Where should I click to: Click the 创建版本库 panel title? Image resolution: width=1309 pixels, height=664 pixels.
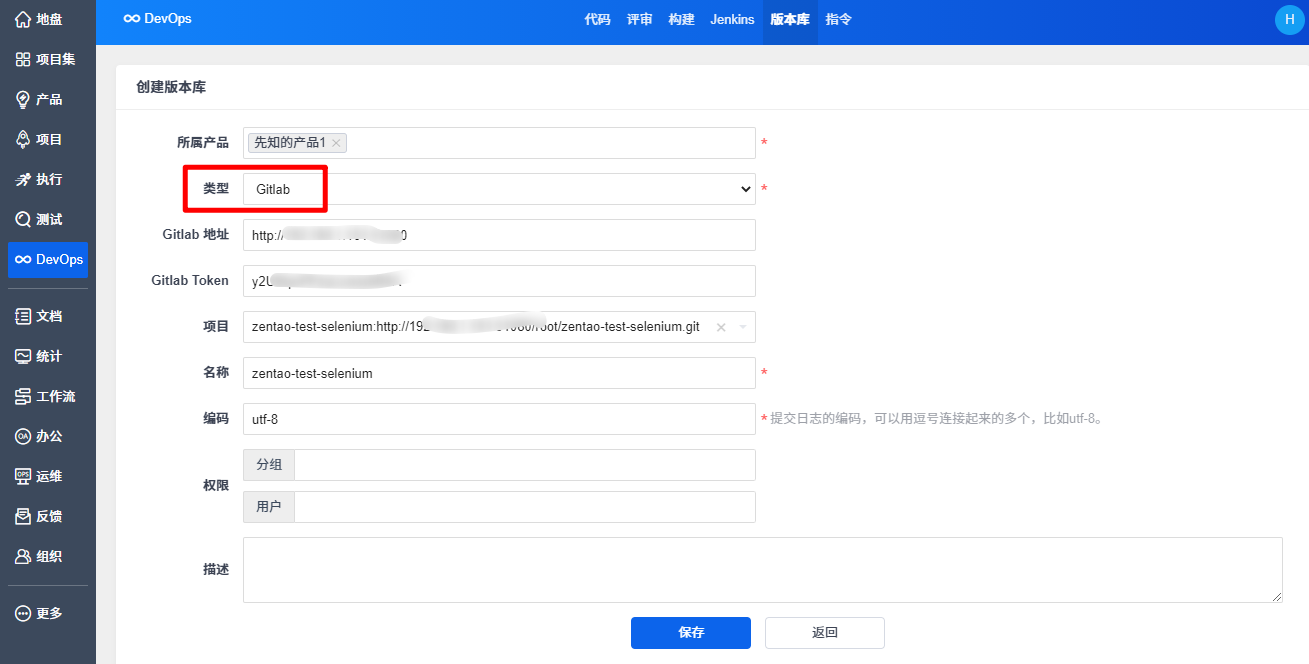coord(171,88)
